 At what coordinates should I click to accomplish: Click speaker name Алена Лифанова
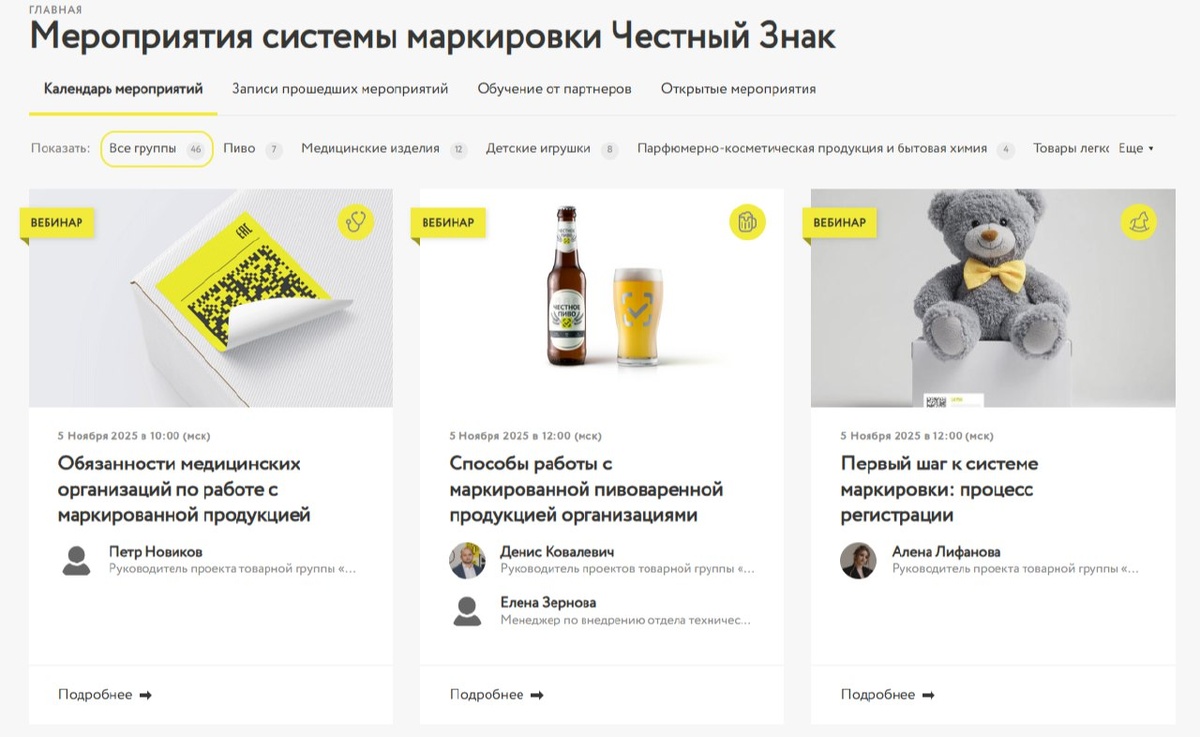click(x=946, y=552)
